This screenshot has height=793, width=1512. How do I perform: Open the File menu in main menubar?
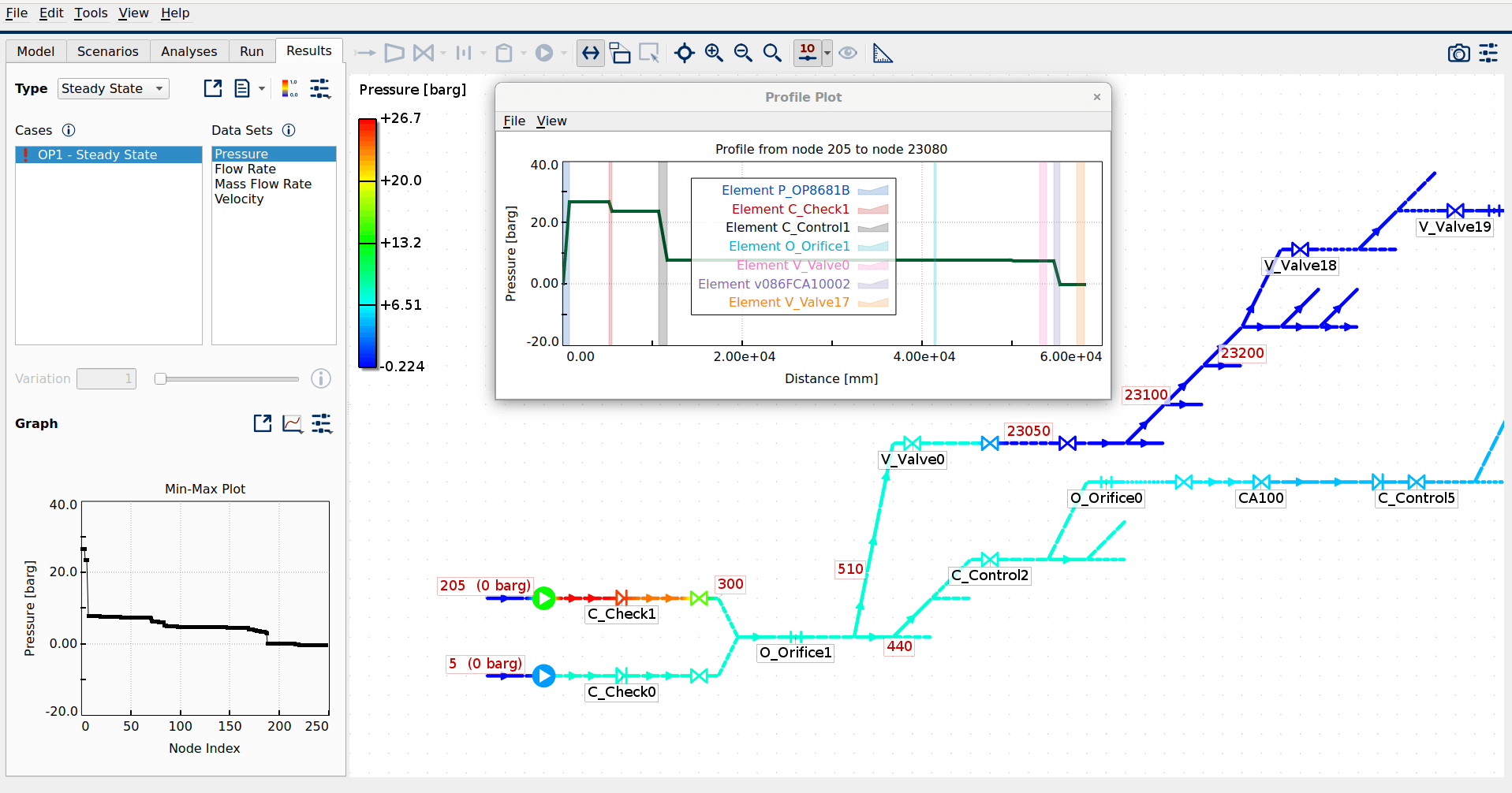click(x=17, y=13)
